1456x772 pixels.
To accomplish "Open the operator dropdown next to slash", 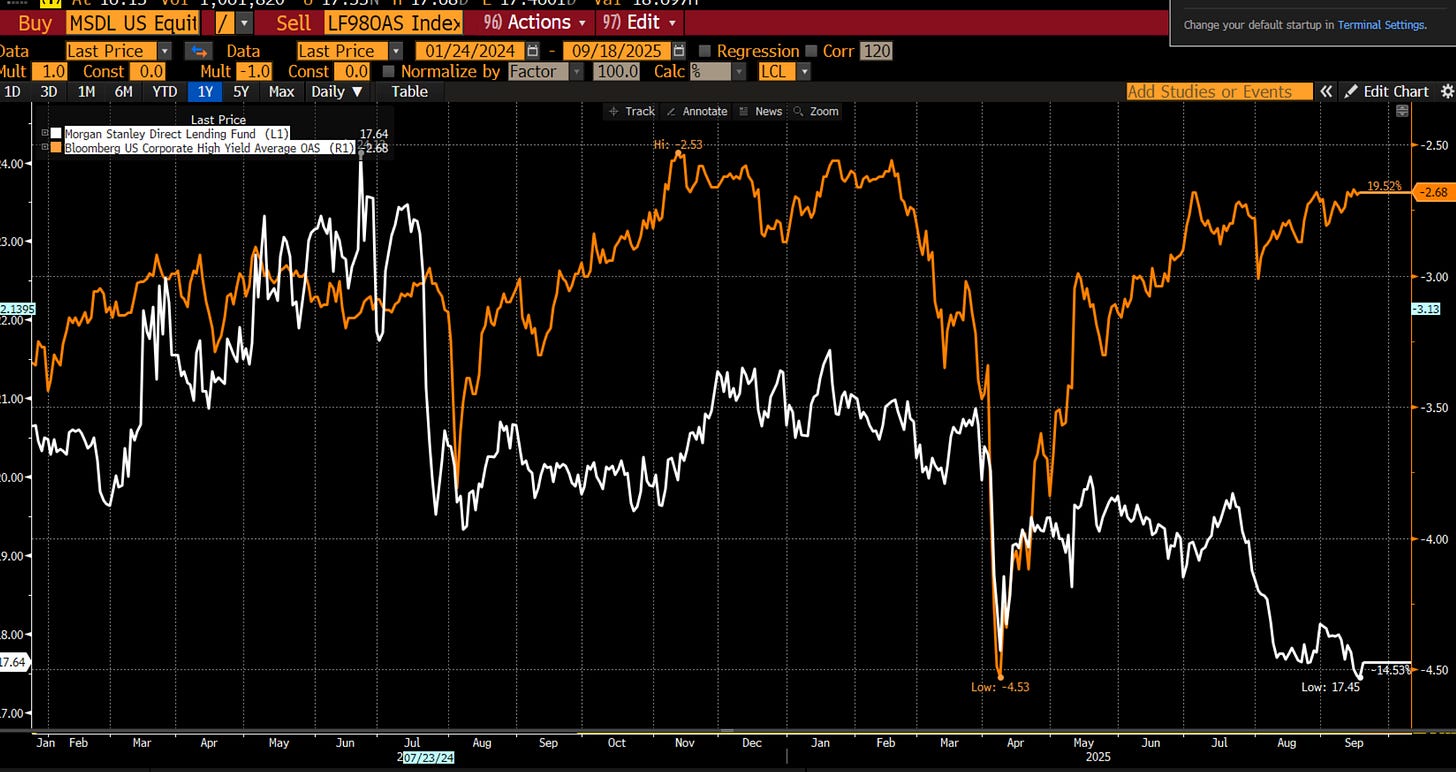I will [243, 22].
